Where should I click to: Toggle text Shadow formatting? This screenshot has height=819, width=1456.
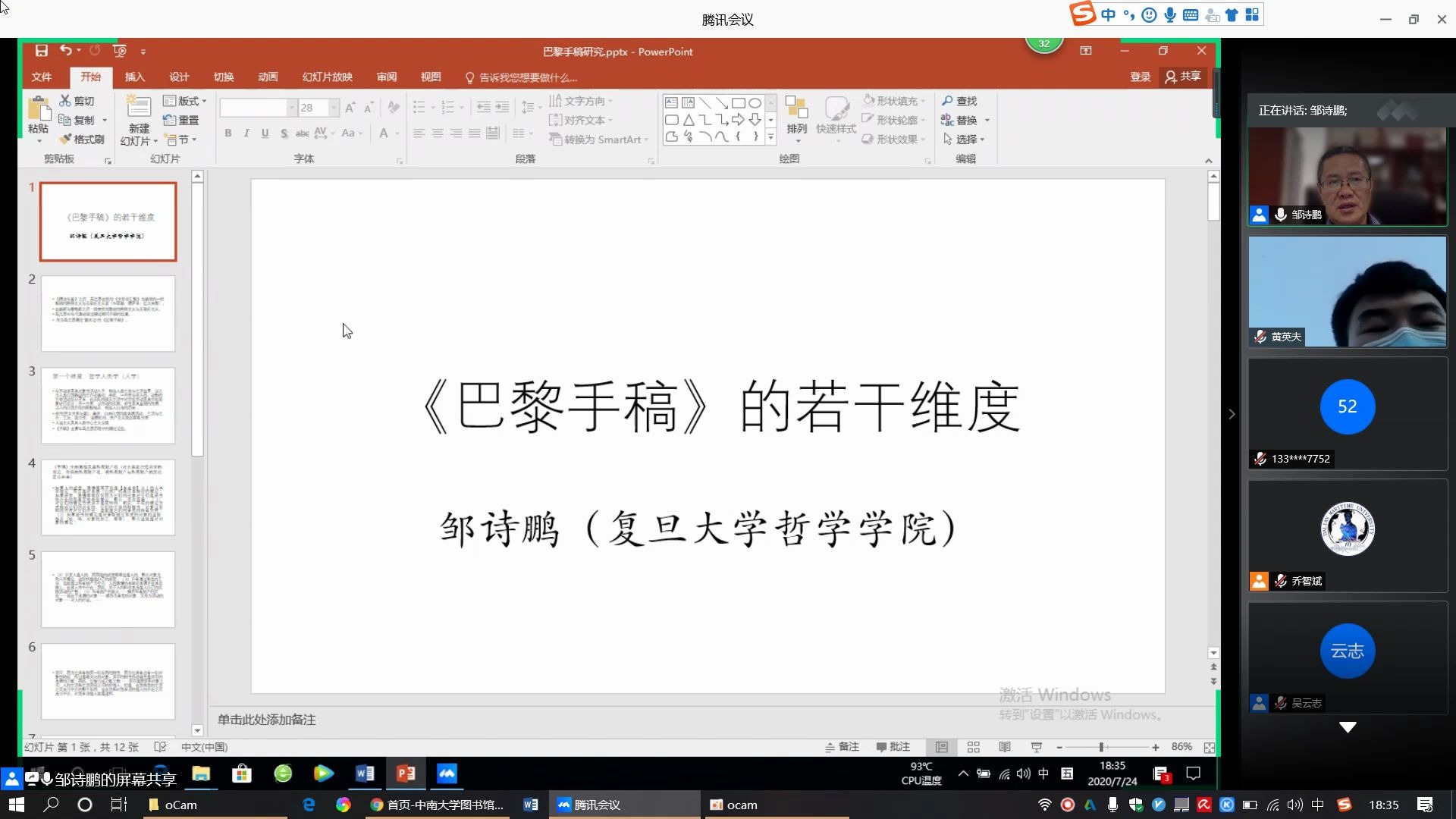pos(284,133)
